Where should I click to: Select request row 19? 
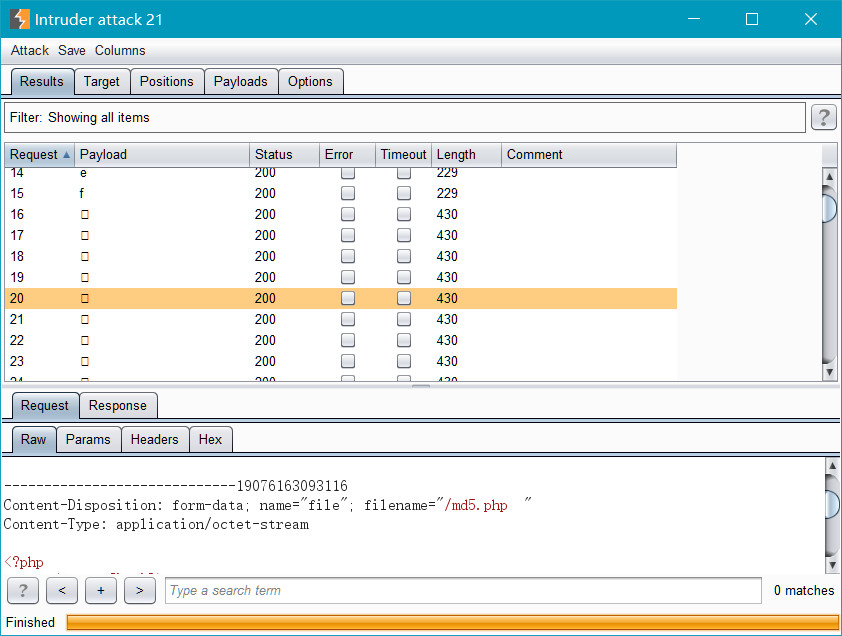coord(340,277)
